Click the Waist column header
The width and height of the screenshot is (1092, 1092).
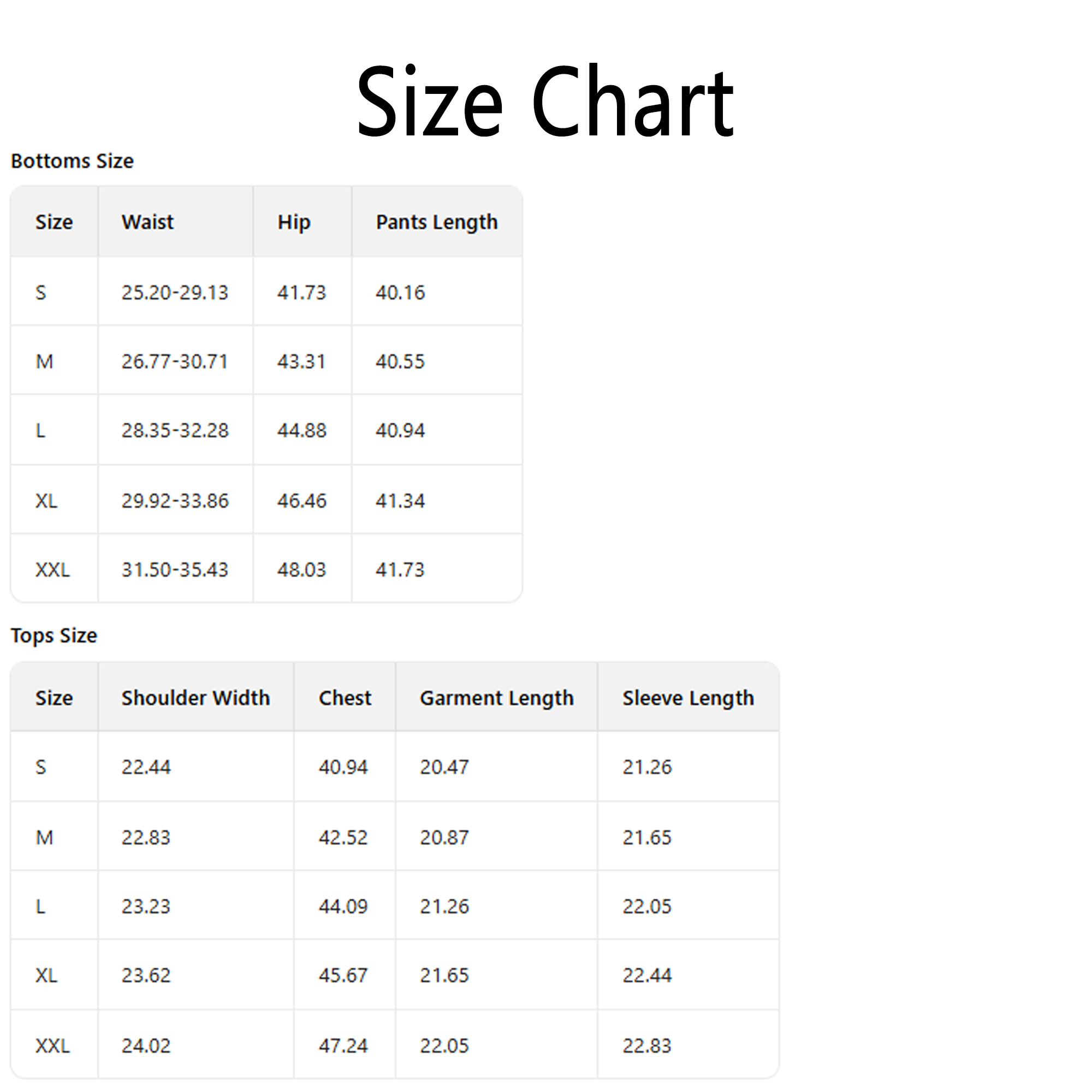[147, 222]
